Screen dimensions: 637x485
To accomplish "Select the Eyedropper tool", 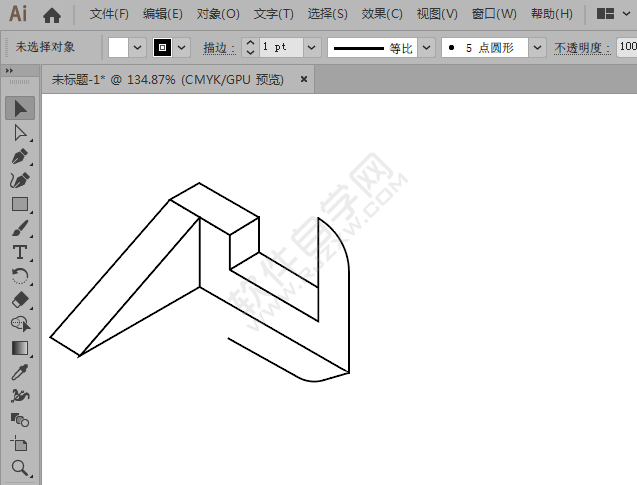I will pyautogui.click(x=20, y=372).
